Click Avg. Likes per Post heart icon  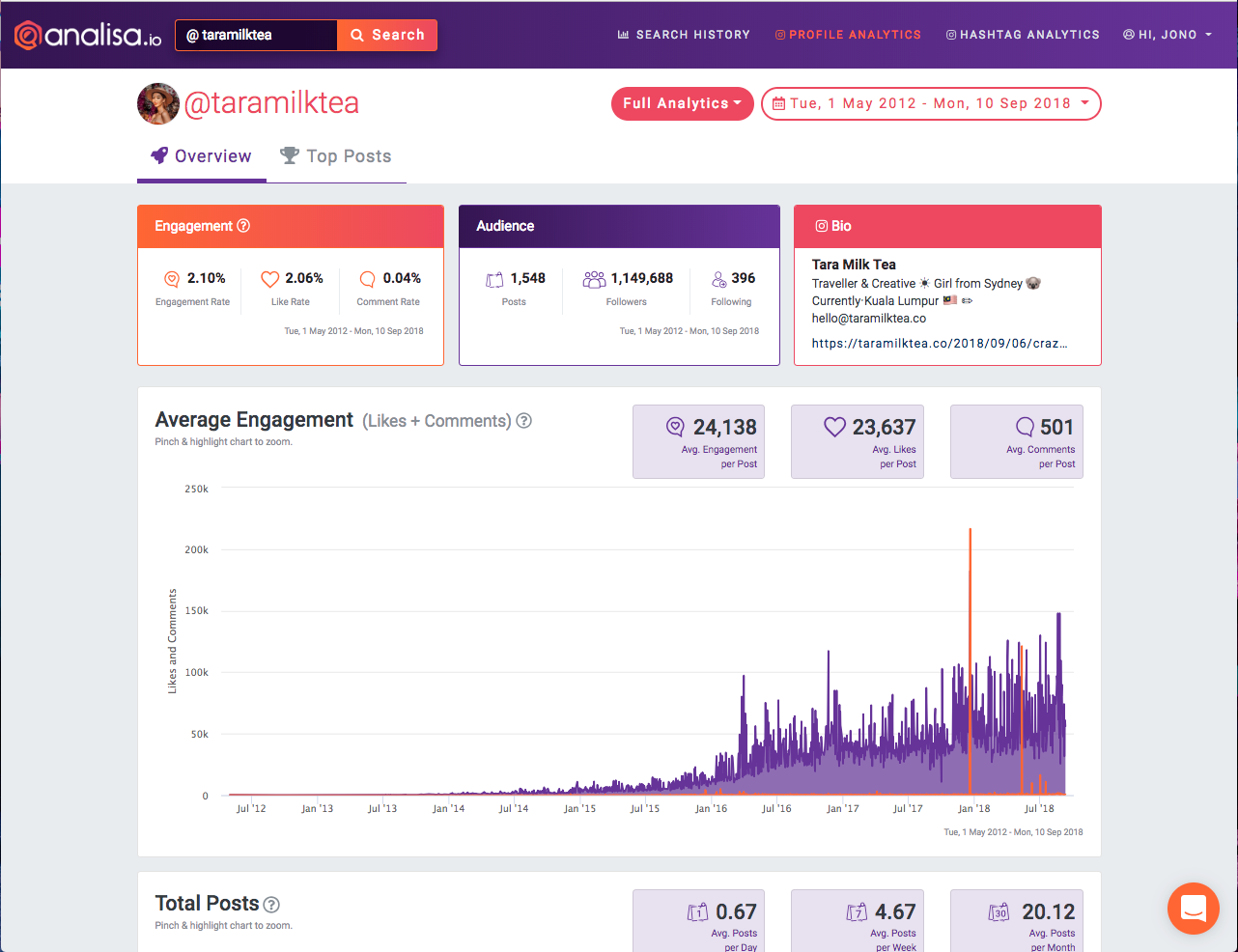(x=834, y=427)
